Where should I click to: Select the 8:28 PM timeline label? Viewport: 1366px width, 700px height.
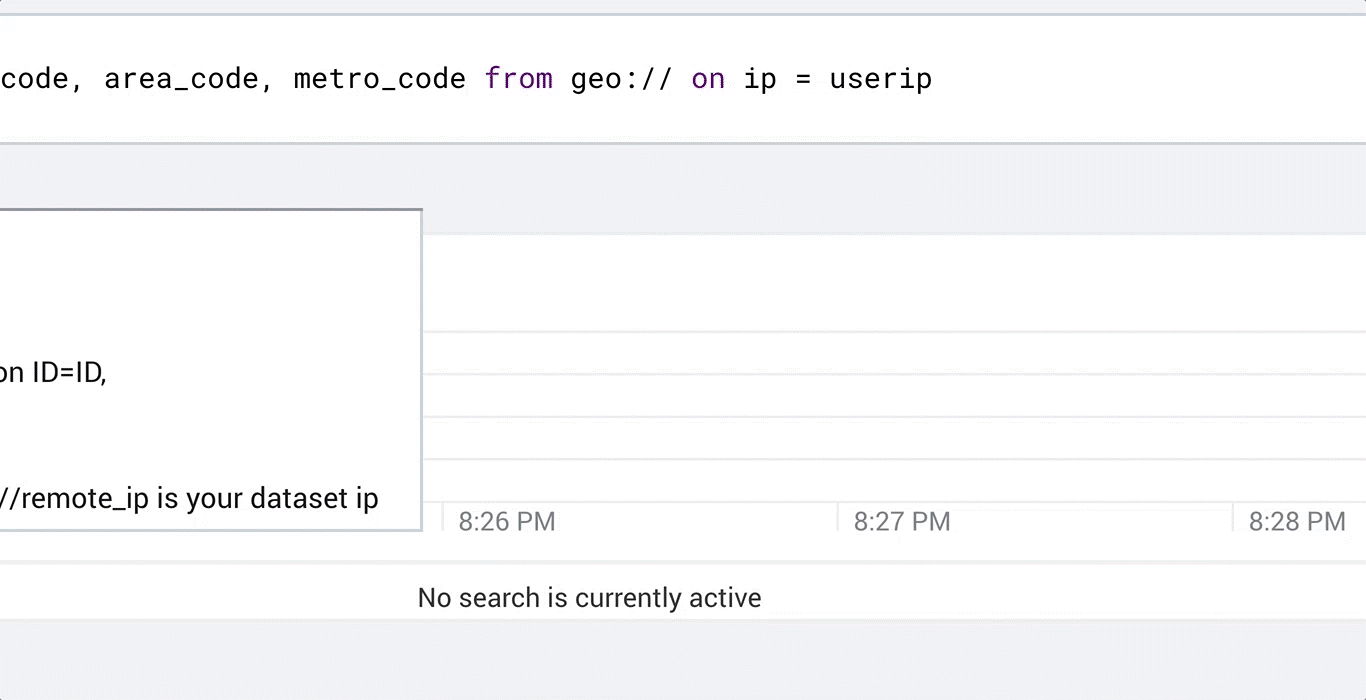(x=1297, y=521)
